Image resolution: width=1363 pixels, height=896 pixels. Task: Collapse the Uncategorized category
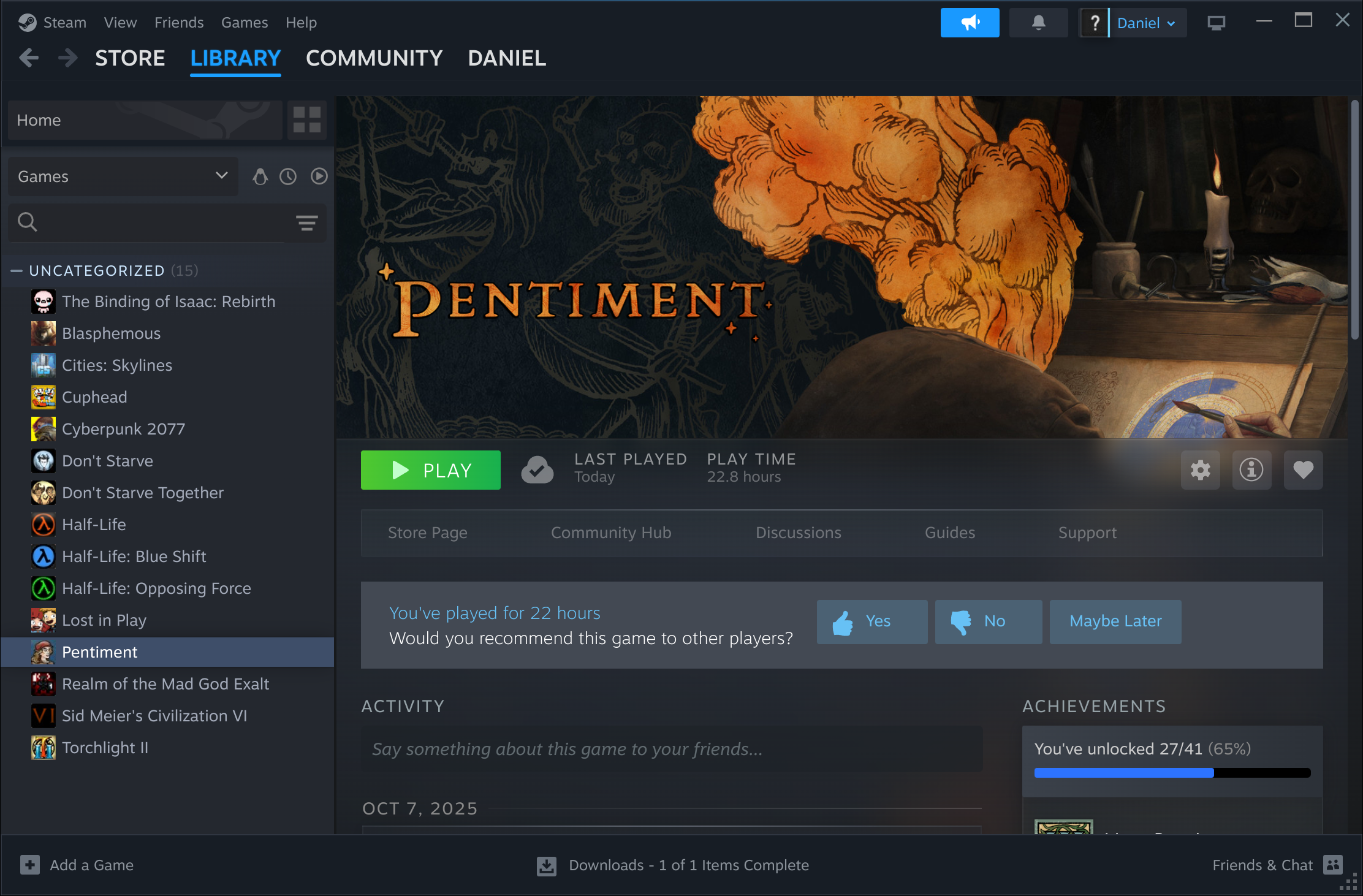click(x=17, y=271)
